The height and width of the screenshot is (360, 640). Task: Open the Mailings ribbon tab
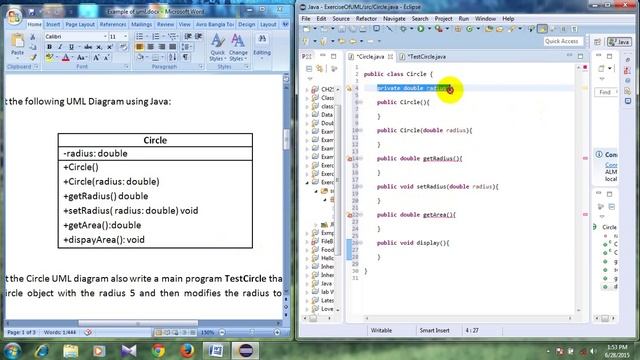pos(142,24)
